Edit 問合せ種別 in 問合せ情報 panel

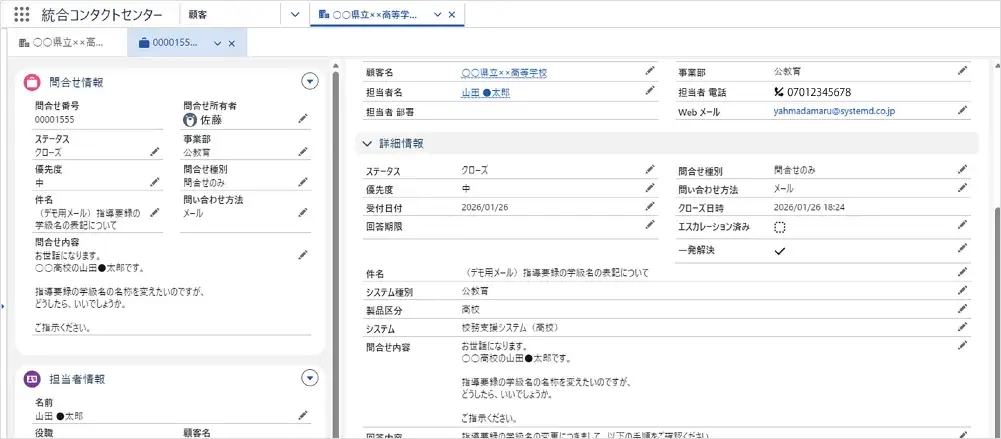[x=303, y=182]
